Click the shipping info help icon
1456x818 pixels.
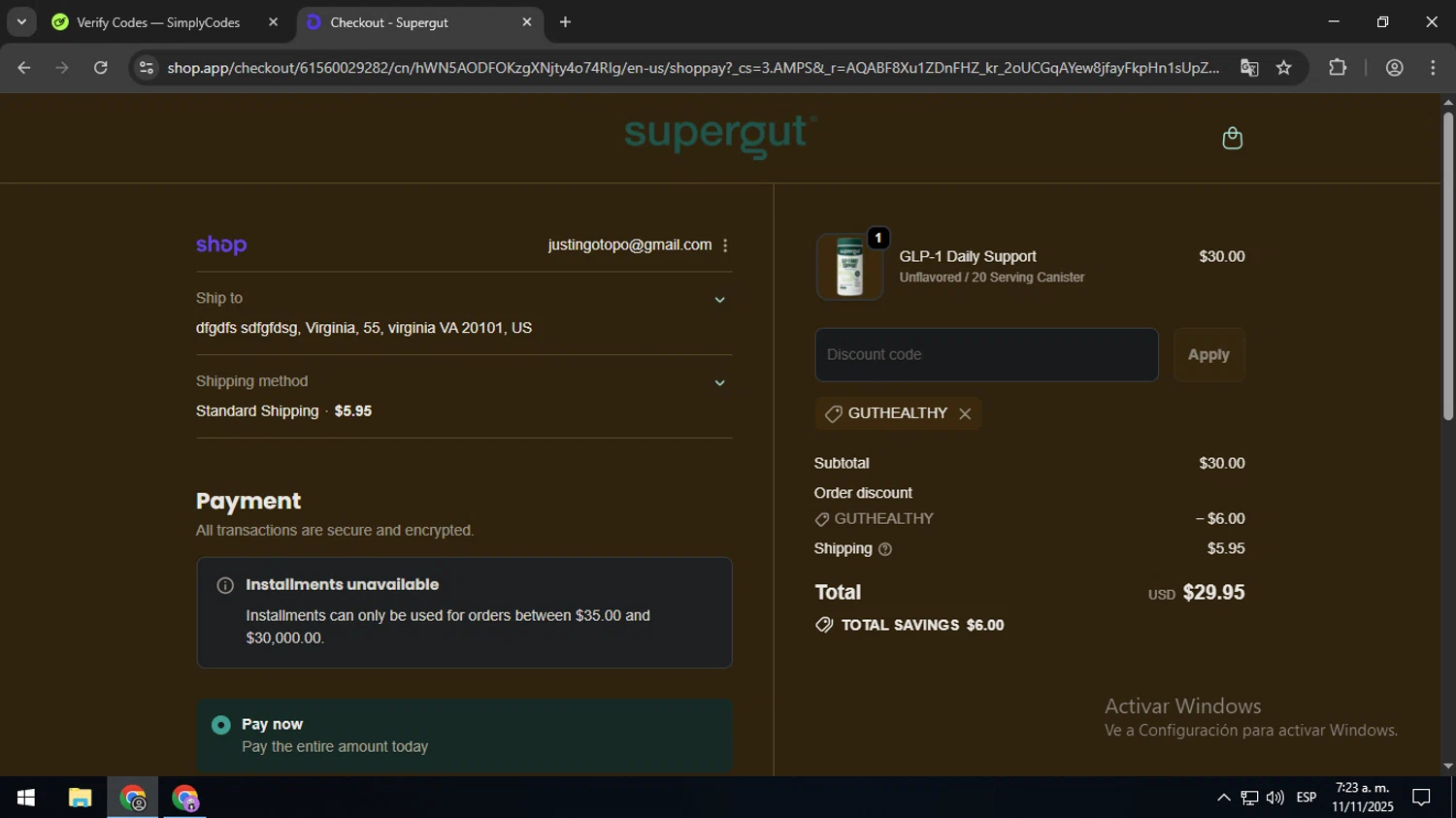coord(885,549)
